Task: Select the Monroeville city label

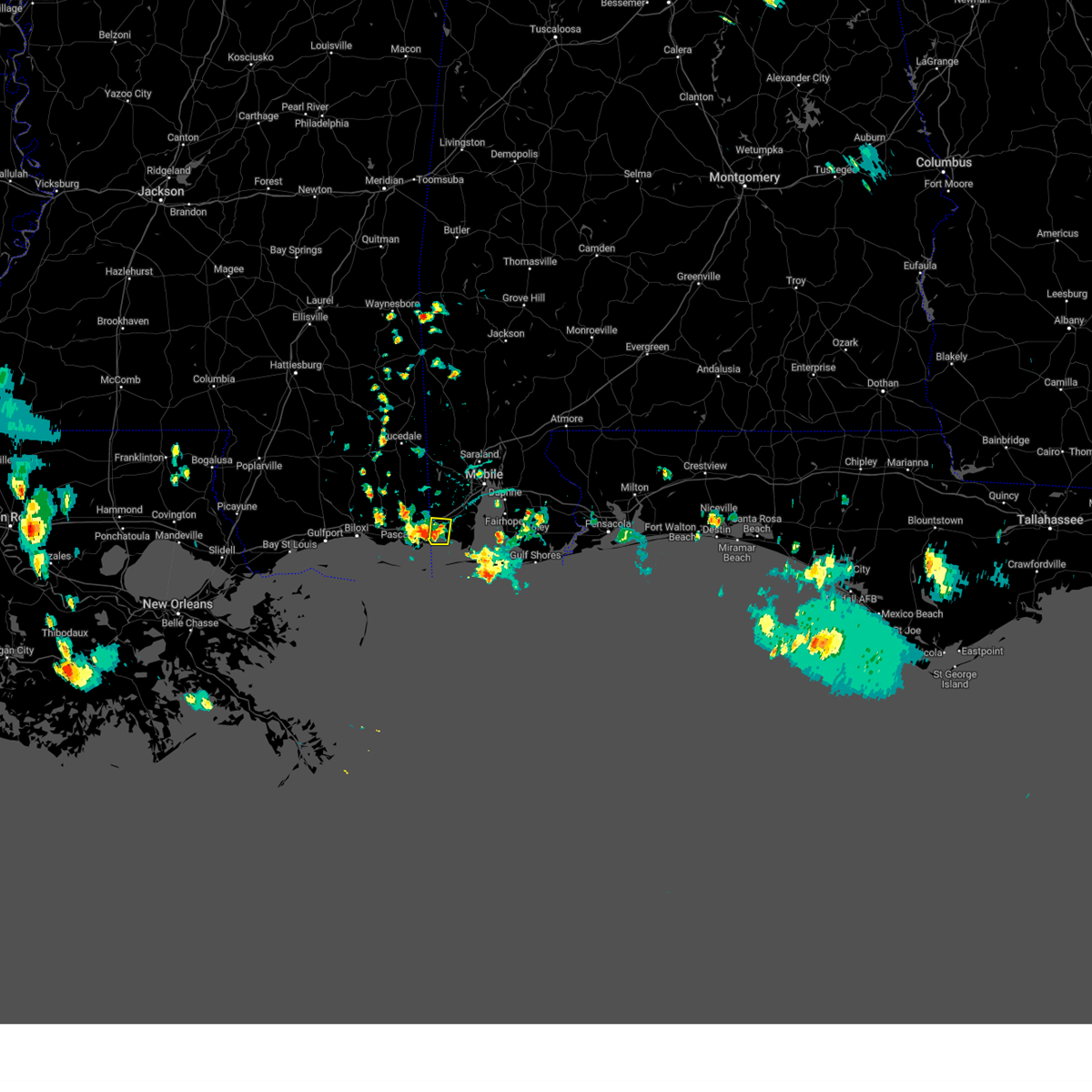Action: coord(591,330)
